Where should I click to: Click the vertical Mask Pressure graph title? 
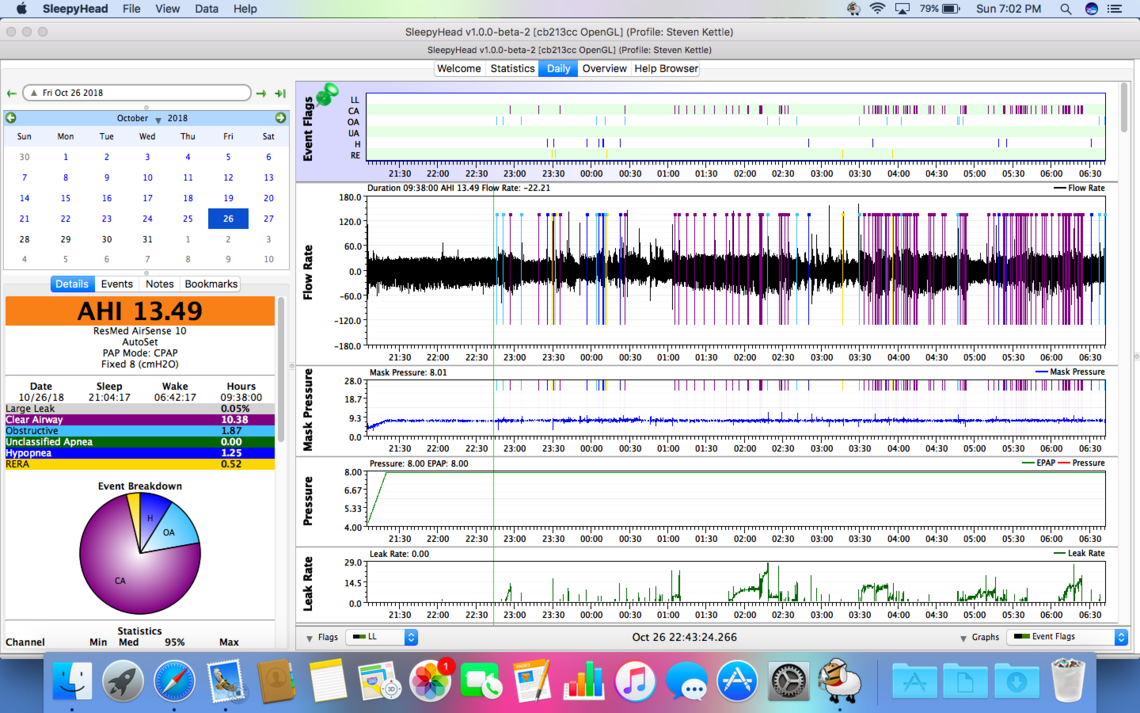(308, 410)
